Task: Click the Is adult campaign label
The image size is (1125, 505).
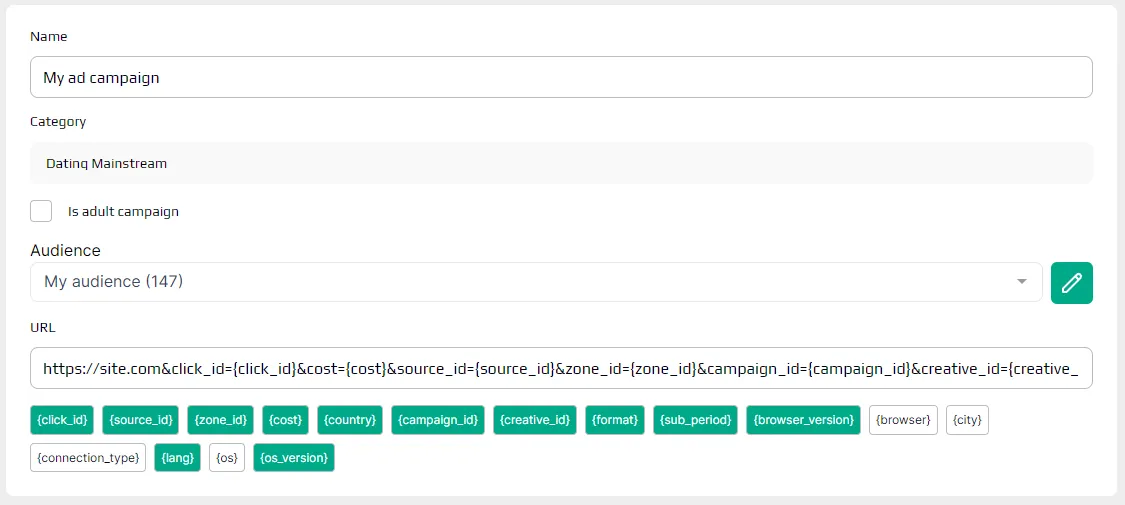Action: point(123,212)
